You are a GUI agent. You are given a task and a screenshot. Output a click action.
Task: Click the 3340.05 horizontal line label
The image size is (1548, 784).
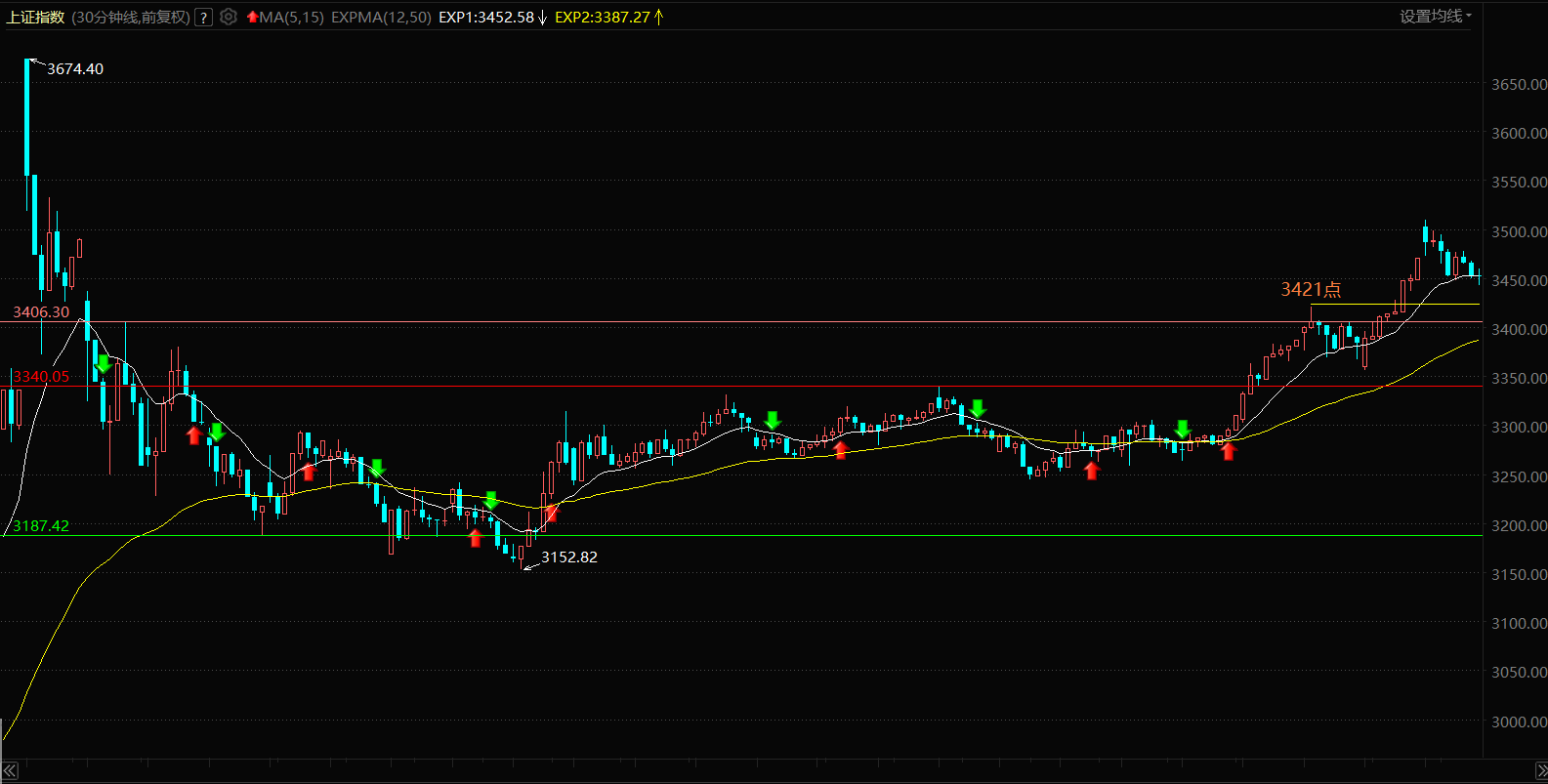41,377
